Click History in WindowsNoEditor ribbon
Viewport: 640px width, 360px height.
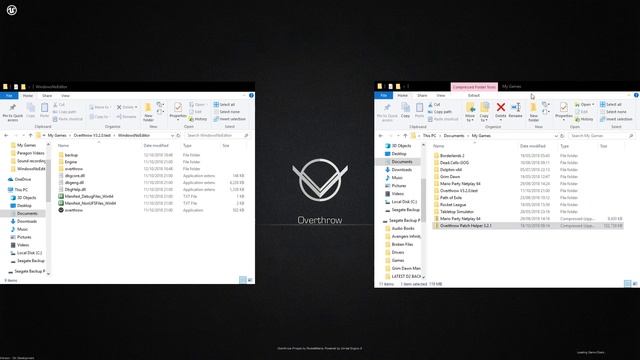click(x=198, y=119)
